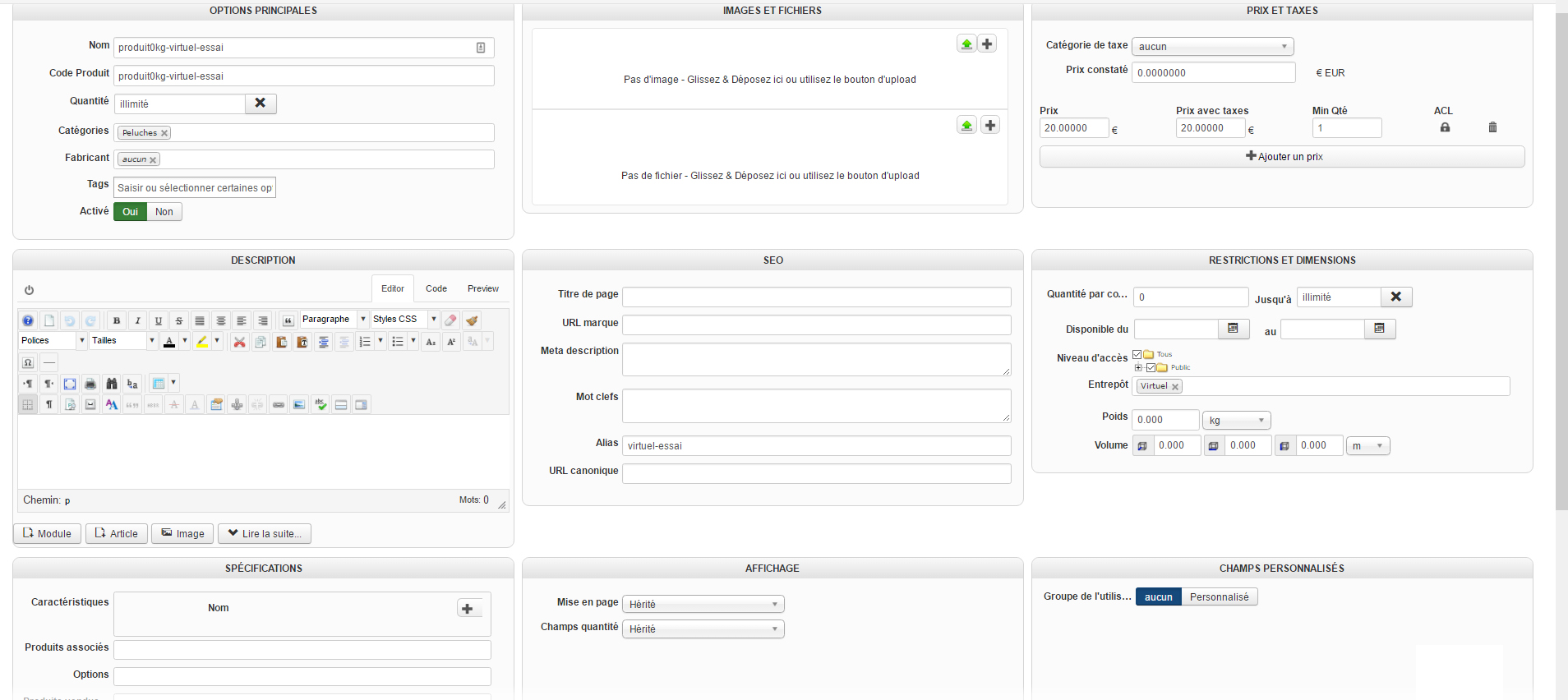1568x700 pixels.
Task: Insert a special character with the omega icon
Action: click(28, 362)
